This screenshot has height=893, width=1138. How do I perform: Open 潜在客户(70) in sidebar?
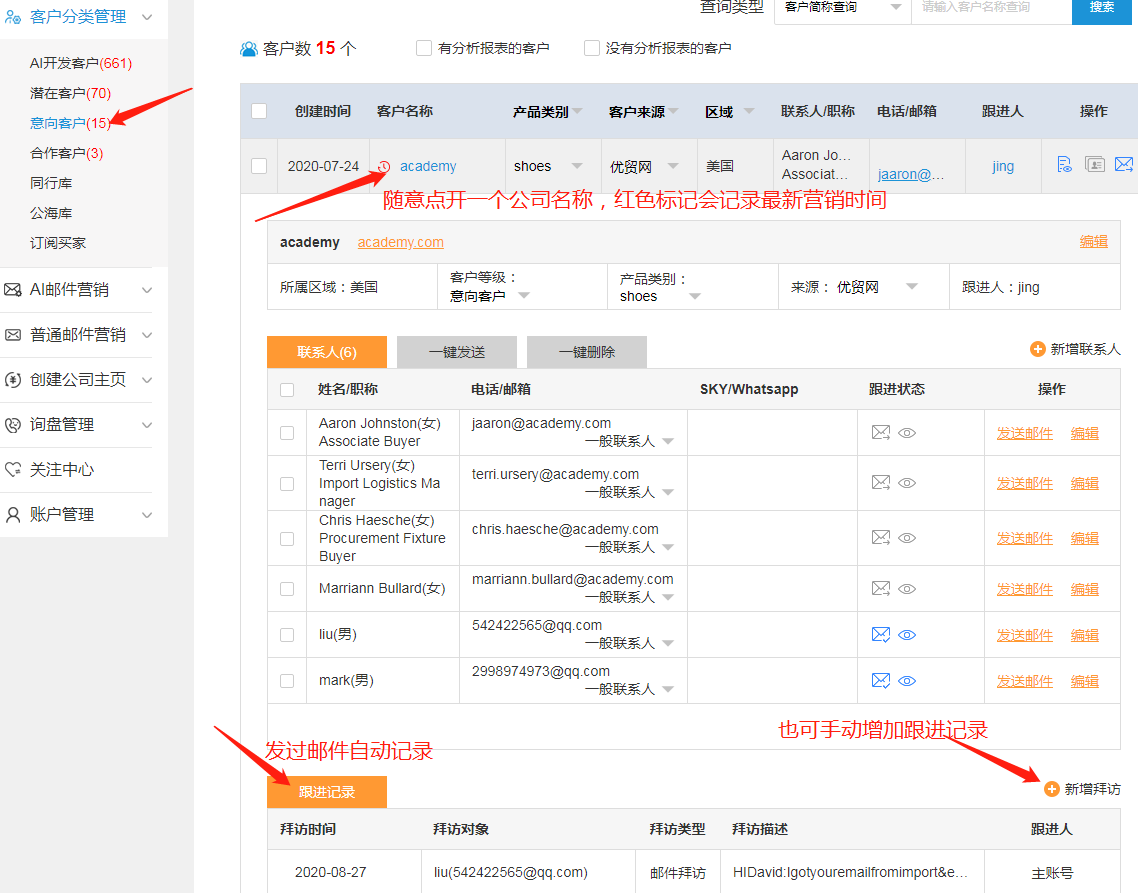(70, 93)
